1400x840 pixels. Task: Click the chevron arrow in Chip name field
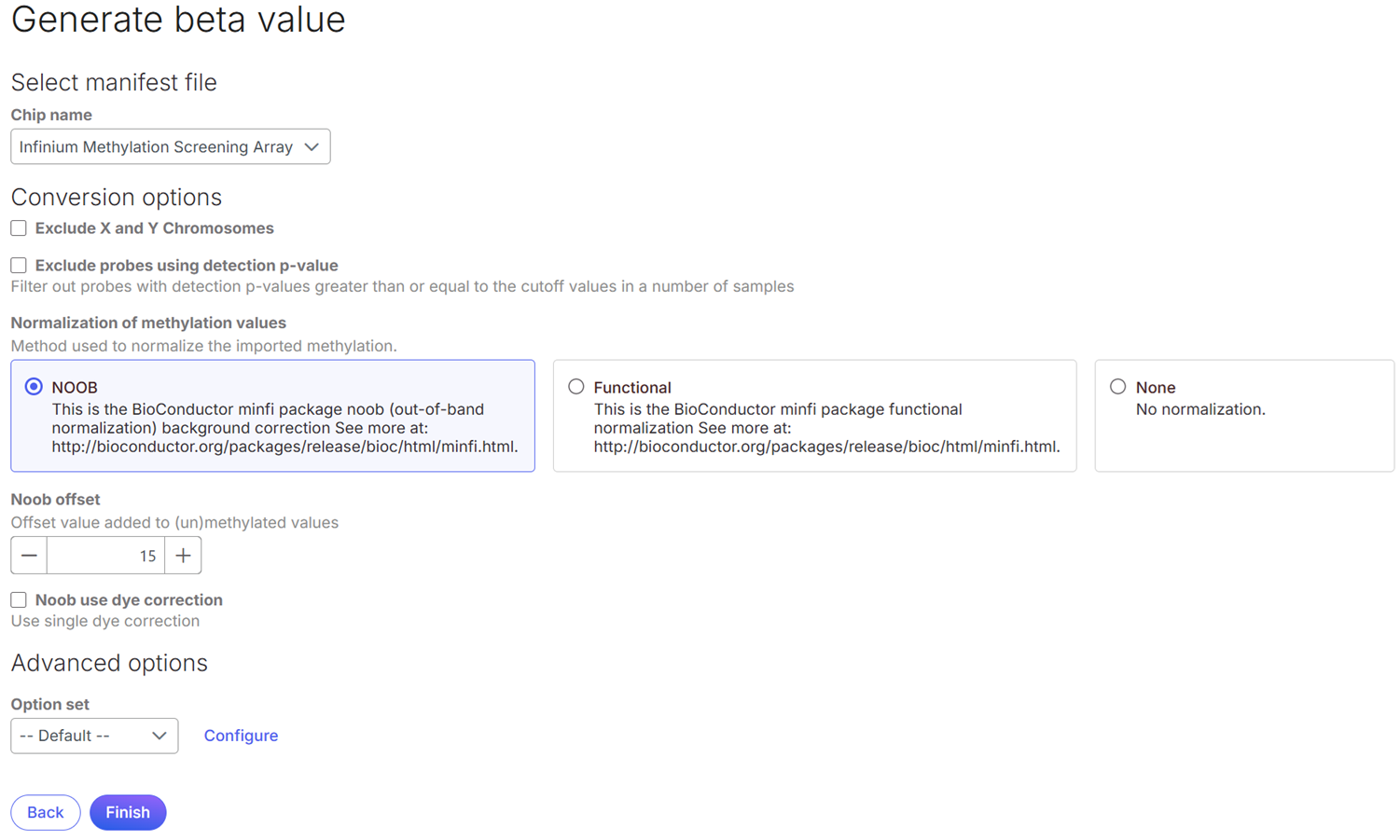point(312,146)
